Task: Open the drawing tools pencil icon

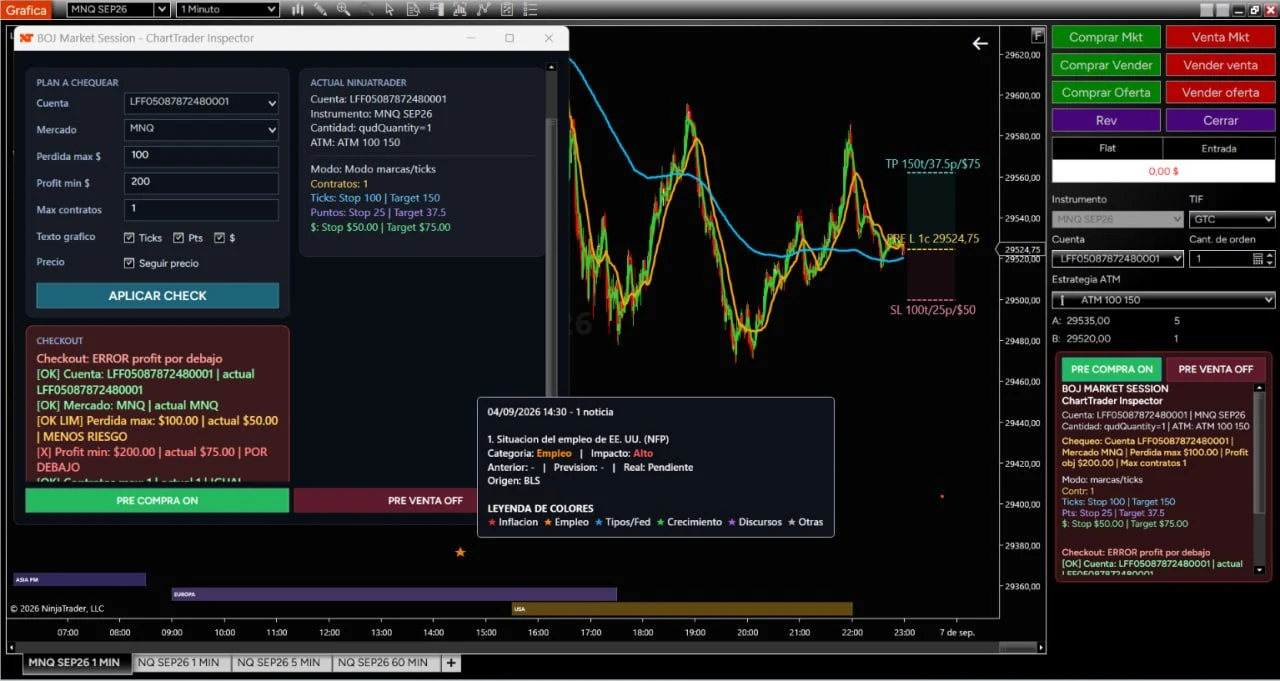Action: 320,10
